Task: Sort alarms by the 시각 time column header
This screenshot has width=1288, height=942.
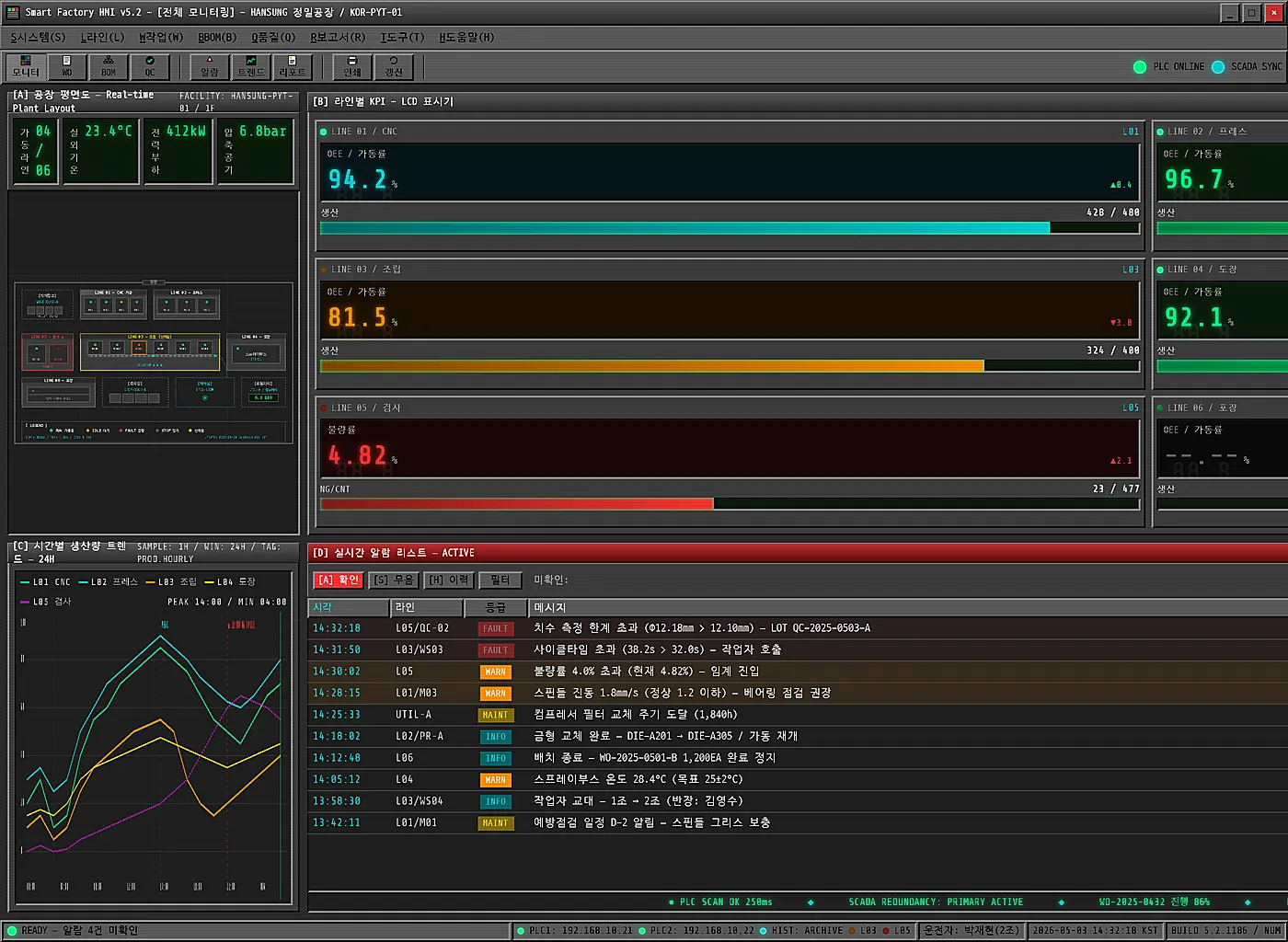Action: click(350, 607)
